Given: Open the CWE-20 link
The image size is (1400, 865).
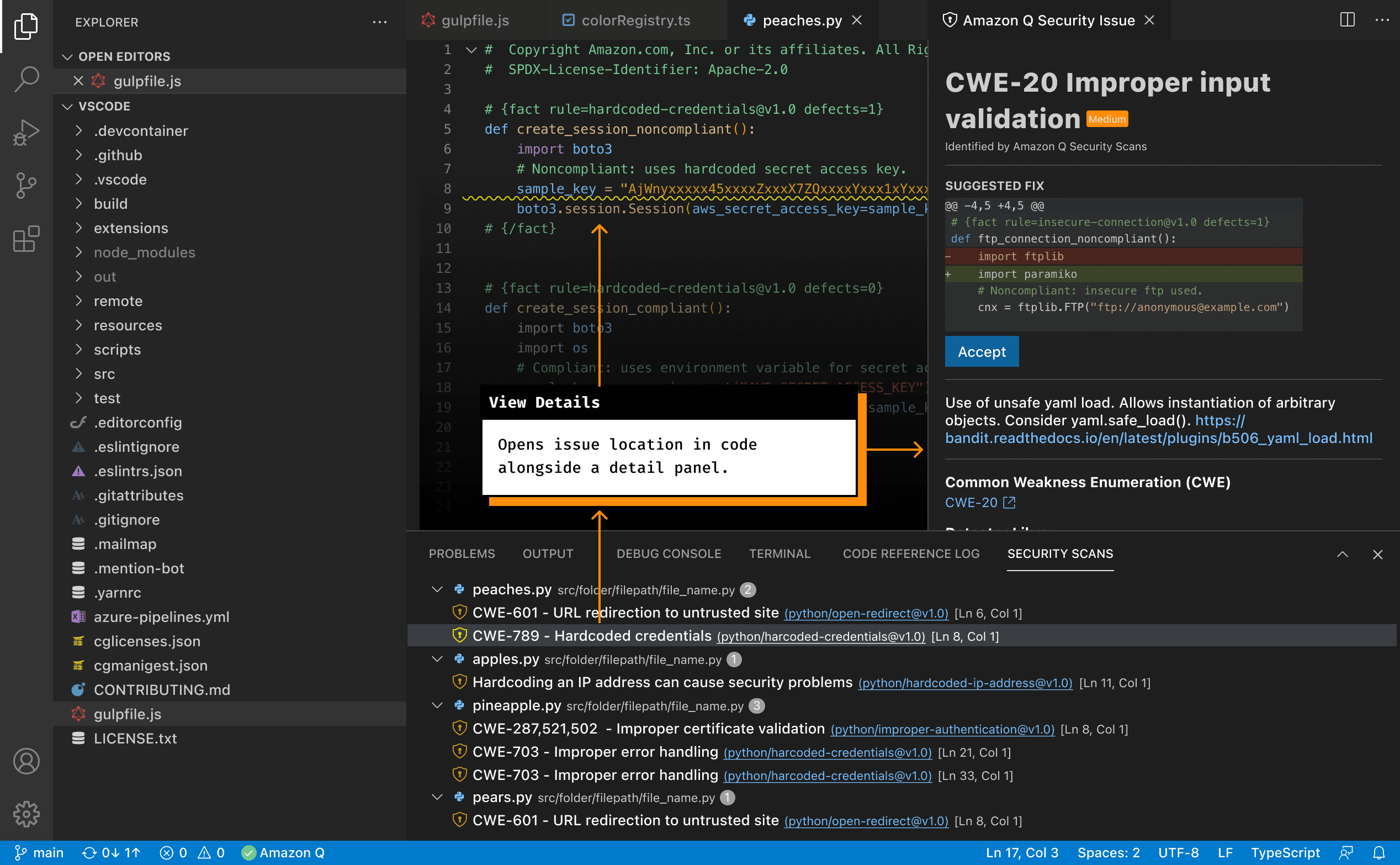Looking at the screenshot, I should point(971,502).
